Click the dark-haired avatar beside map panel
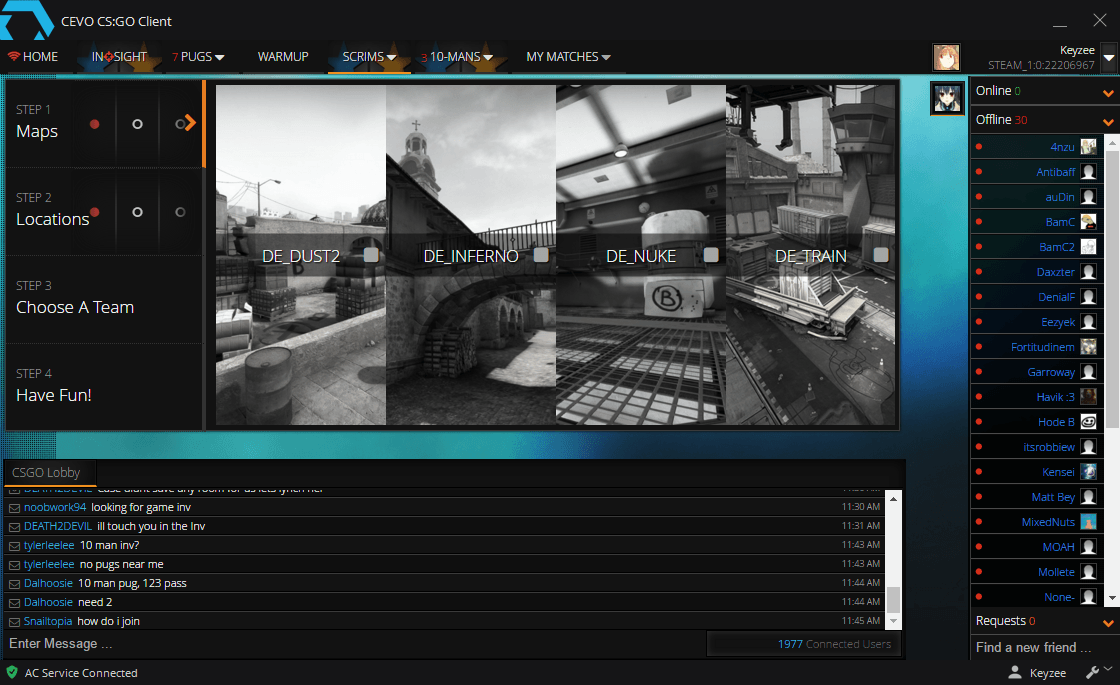Image resolution: width=1120 pixels, height=685 pixels. coord(947,98)
